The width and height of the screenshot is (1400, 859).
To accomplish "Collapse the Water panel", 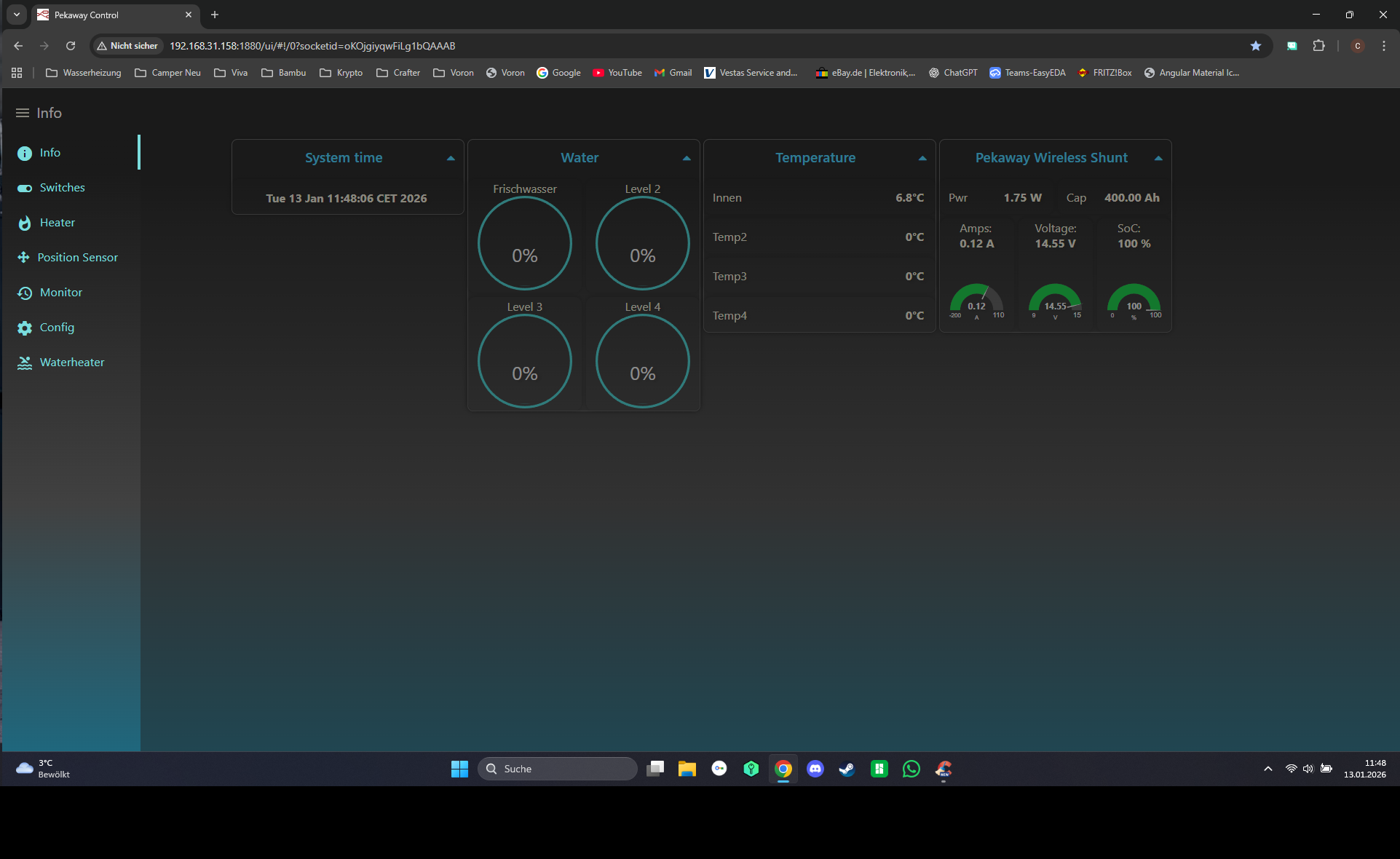I will [687, 158].
